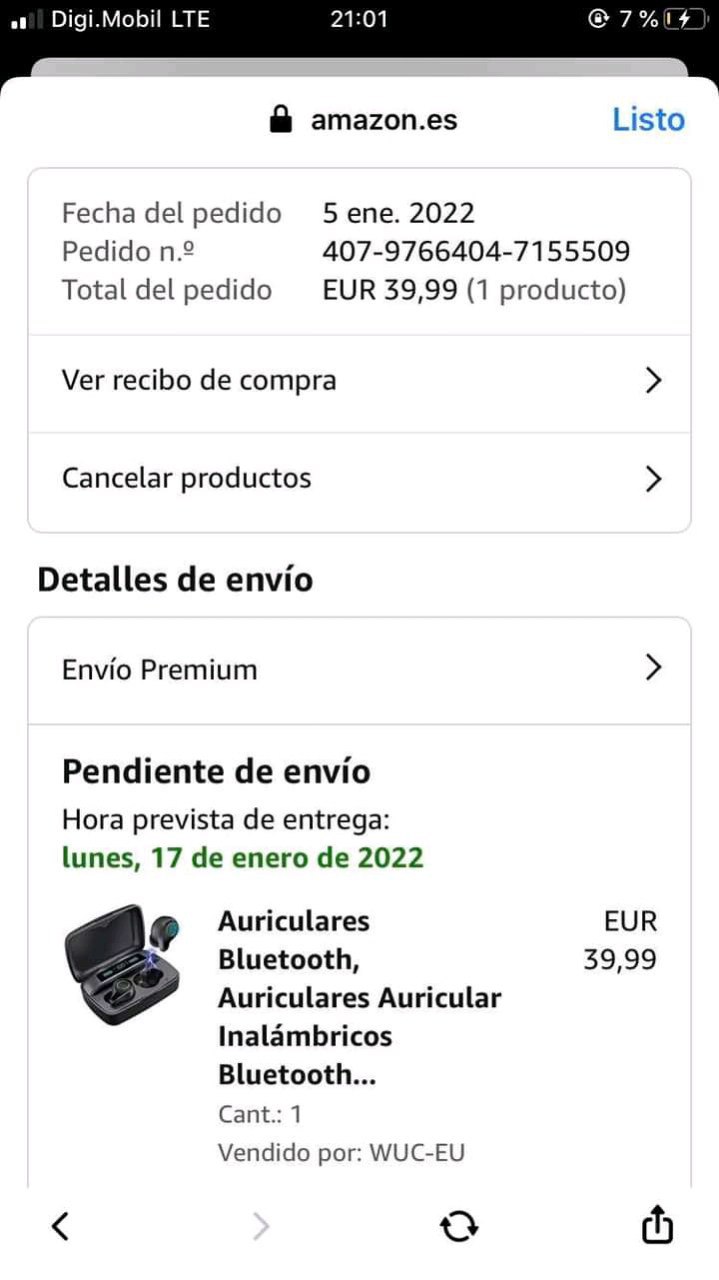Expand Ver recibo de compra chevron
The height and width of the screenshot is (1280, 719).
[653, 380]
